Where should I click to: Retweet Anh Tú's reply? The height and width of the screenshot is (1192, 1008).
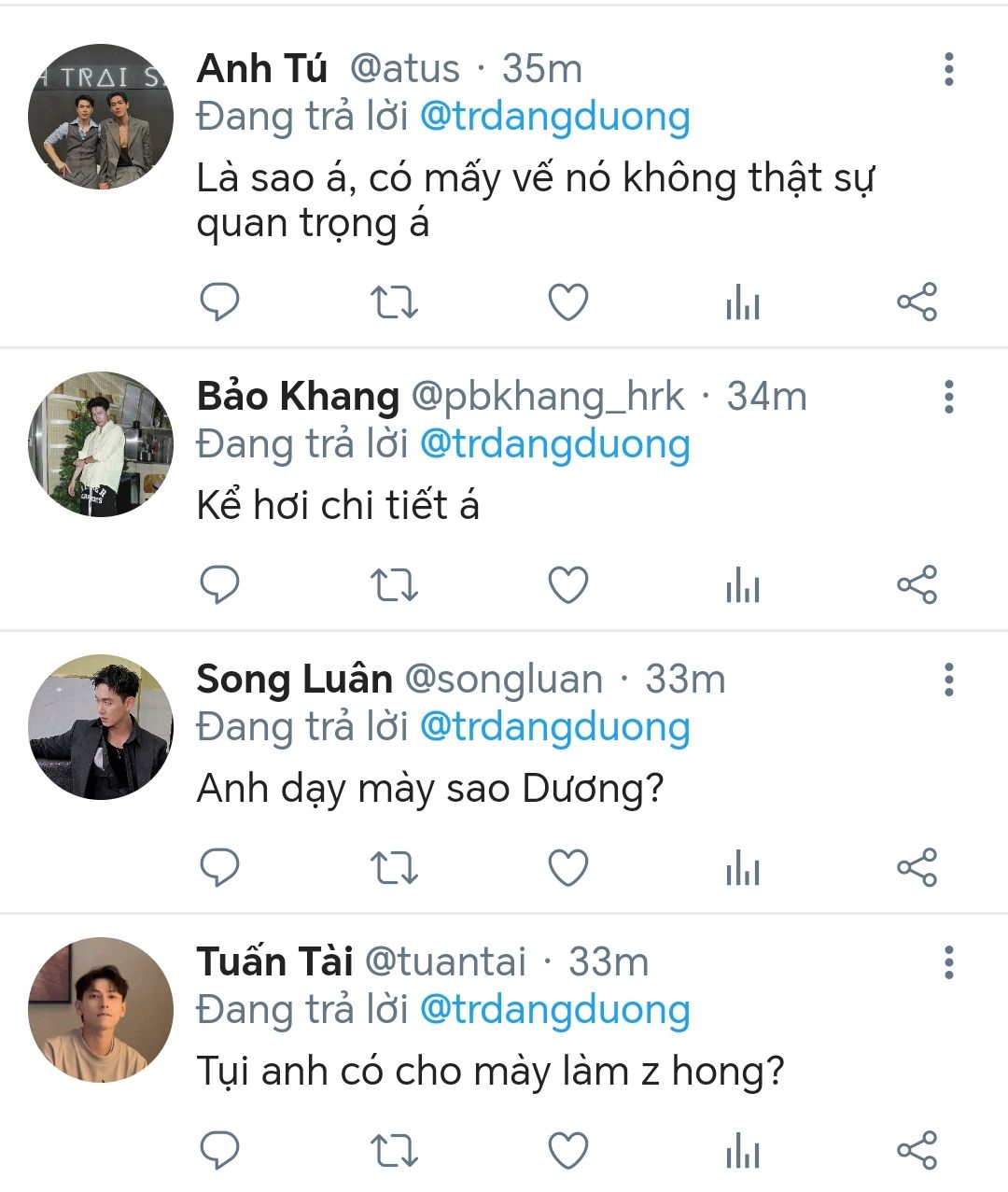[394, 302]
